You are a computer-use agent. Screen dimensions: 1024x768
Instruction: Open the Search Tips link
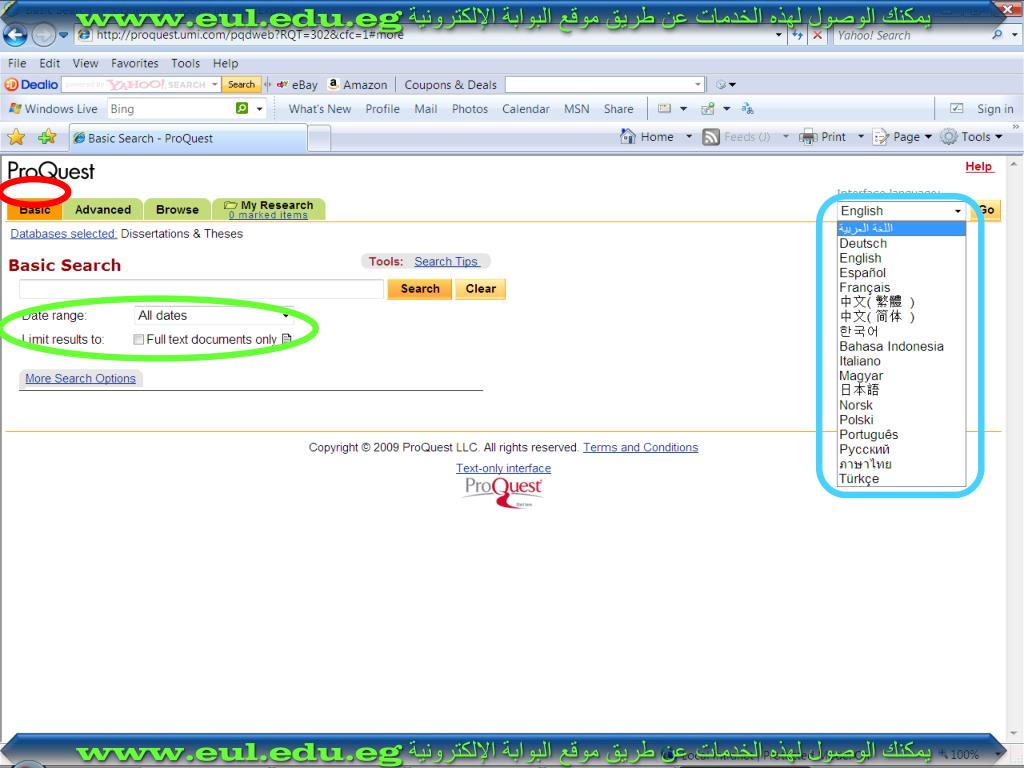(447, 261)
